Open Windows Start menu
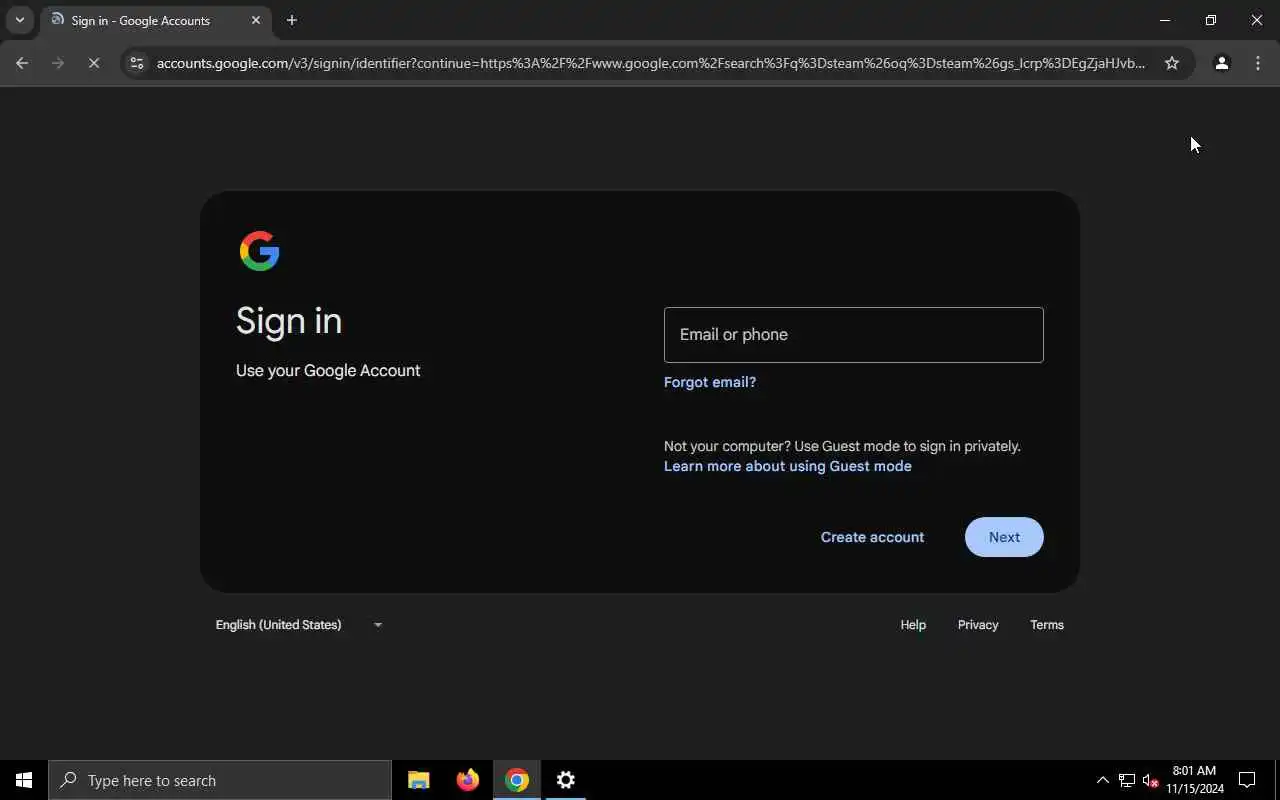 24,780
